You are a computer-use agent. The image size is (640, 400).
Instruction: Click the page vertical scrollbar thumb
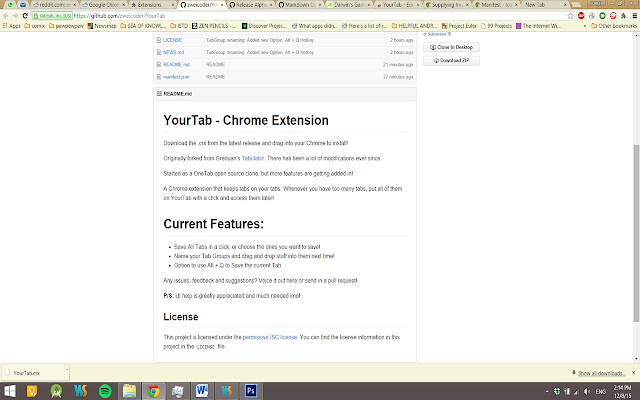tap(636, 233)
